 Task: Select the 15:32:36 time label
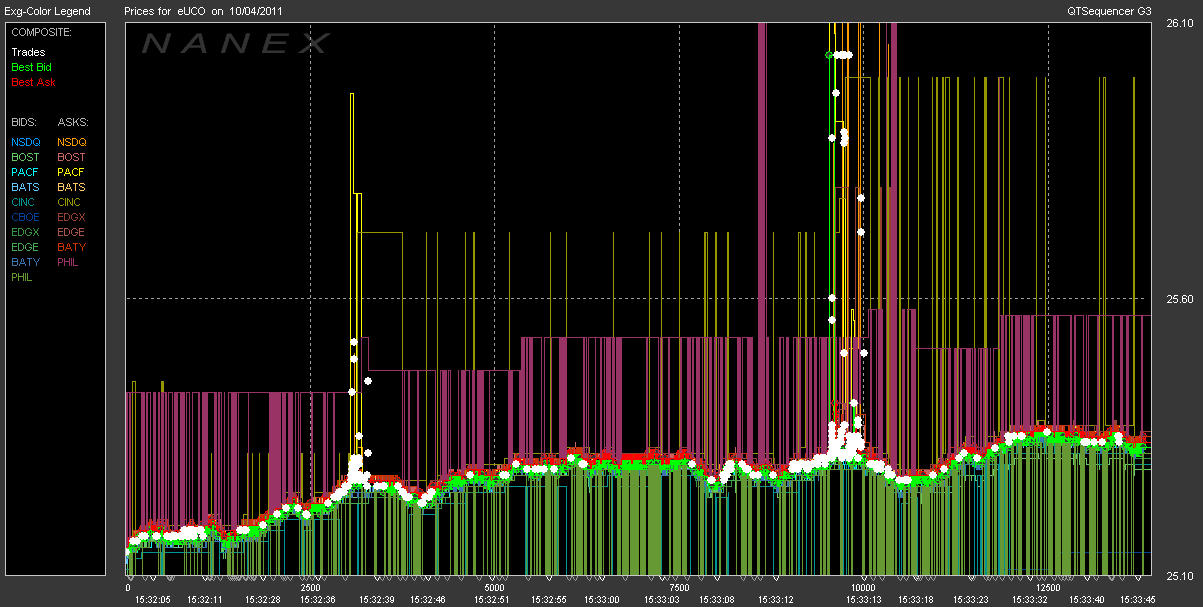tap(318, 599)
